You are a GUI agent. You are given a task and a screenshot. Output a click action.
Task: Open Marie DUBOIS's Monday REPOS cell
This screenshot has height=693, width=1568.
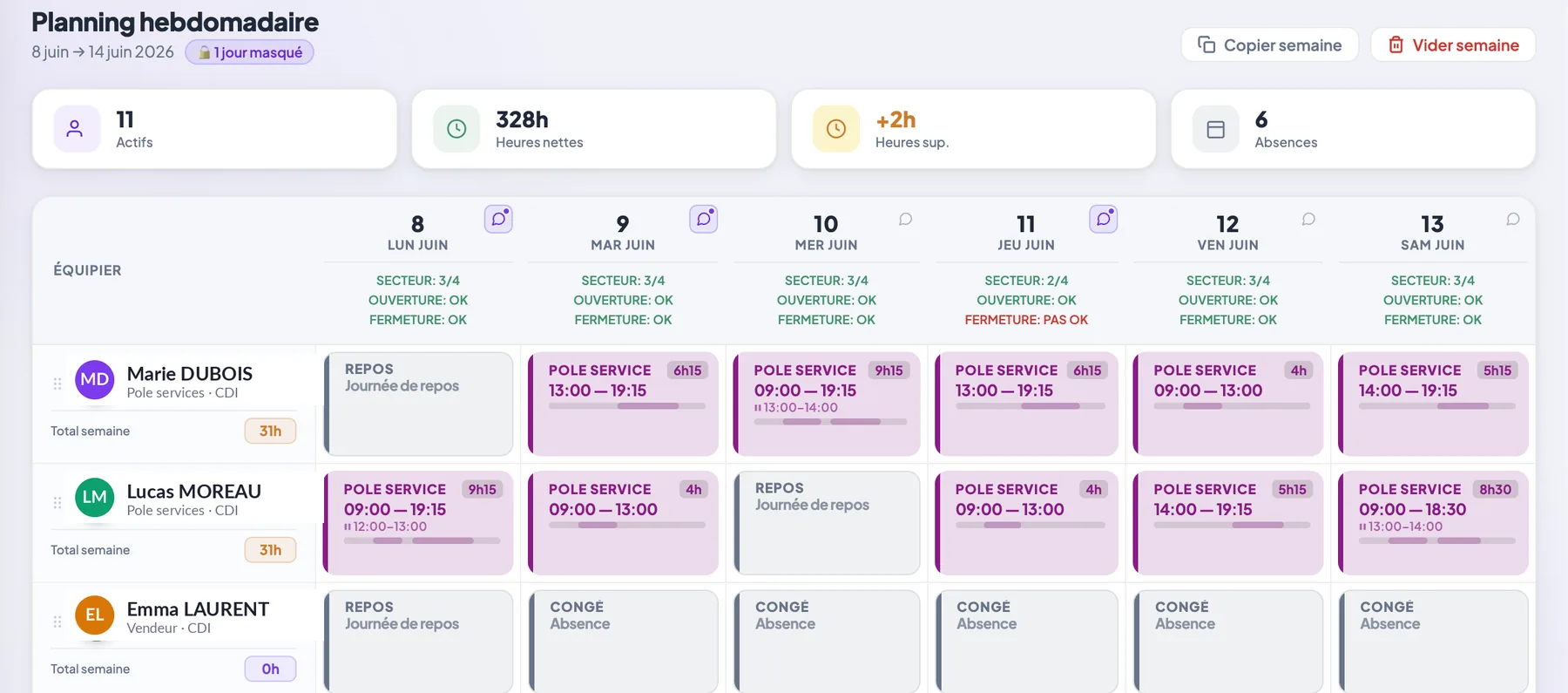(x=418, y=404)
